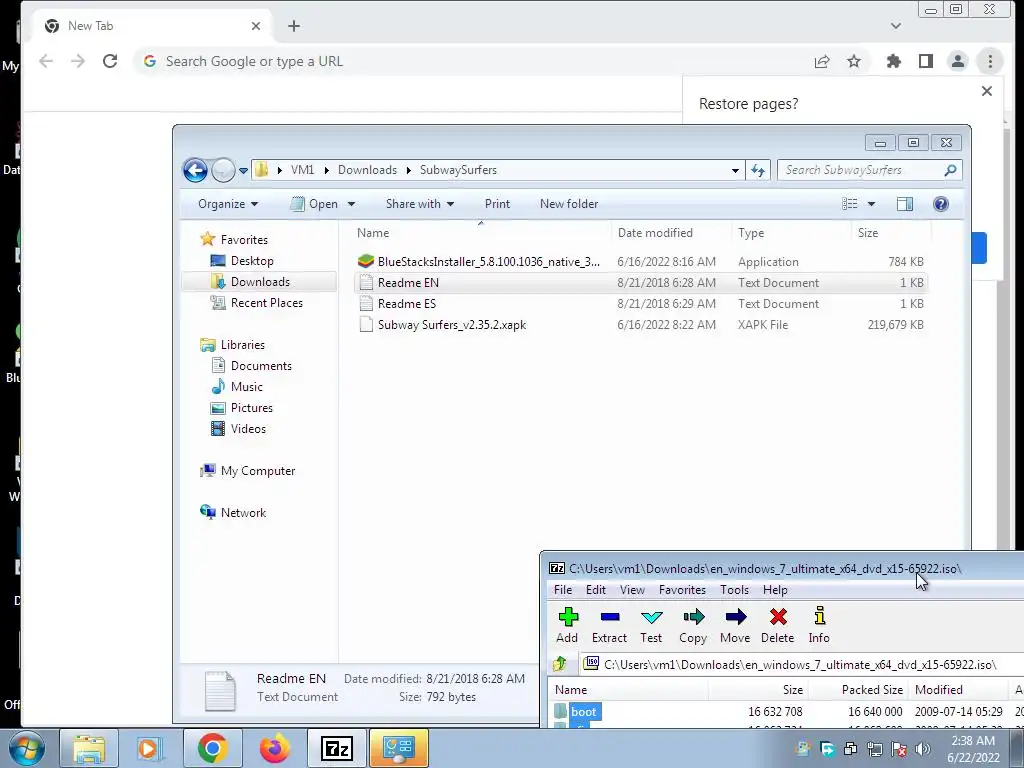This screenshot has height=768, width=1024.
Task: Refresh the SubwaySurfers folder view
Action: (758, 170)
